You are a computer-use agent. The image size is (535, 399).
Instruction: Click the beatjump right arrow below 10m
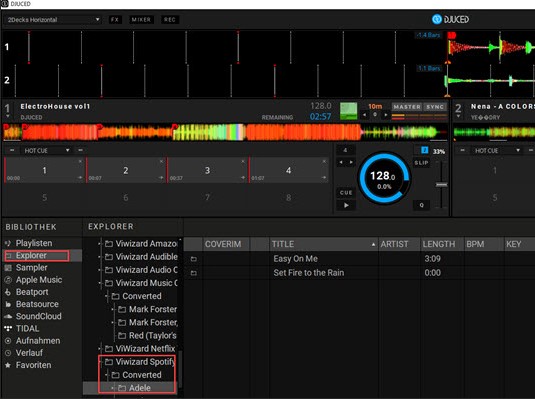386,115
